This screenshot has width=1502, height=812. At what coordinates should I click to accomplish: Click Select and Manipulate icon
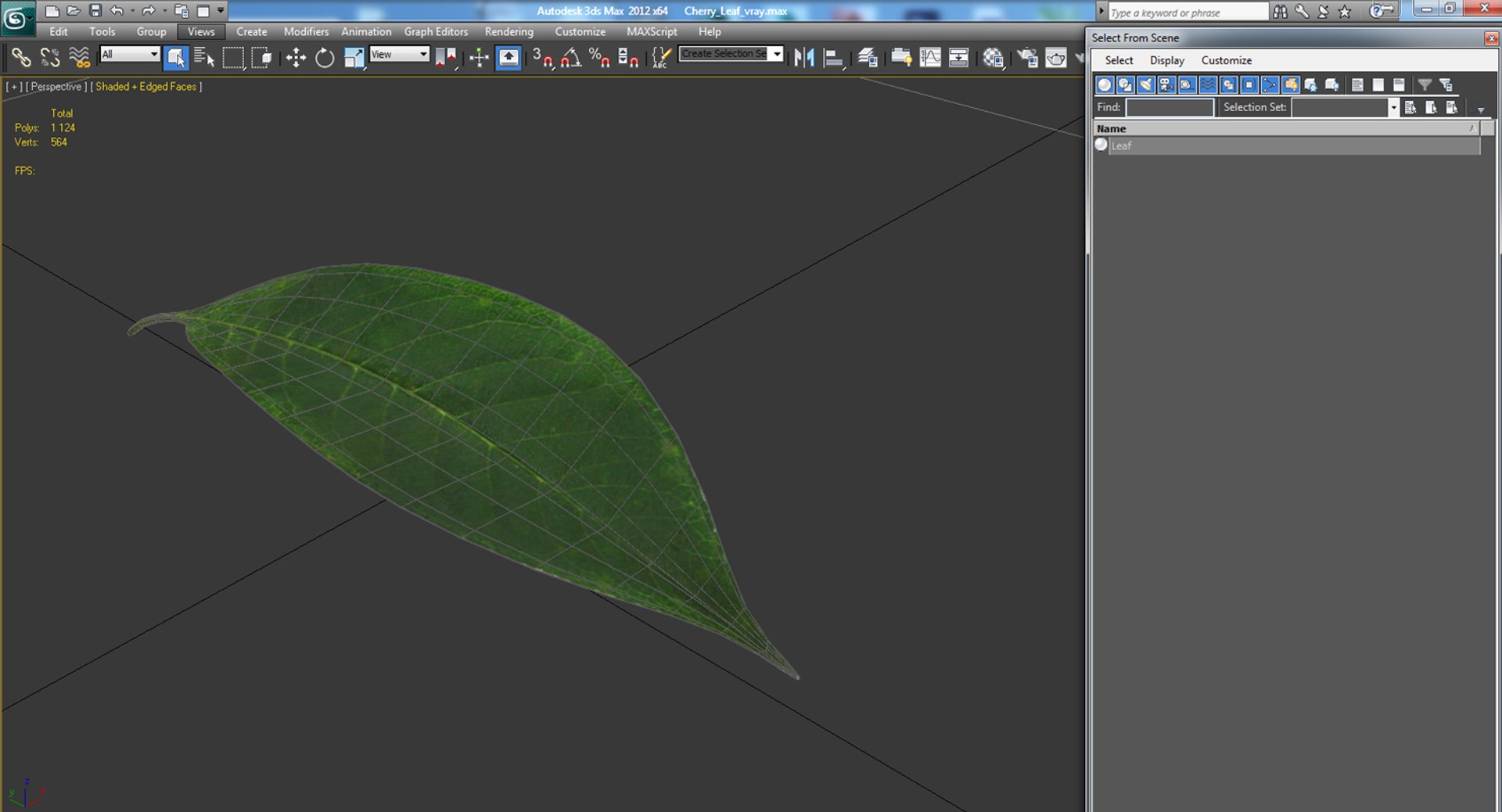(479, 58)
